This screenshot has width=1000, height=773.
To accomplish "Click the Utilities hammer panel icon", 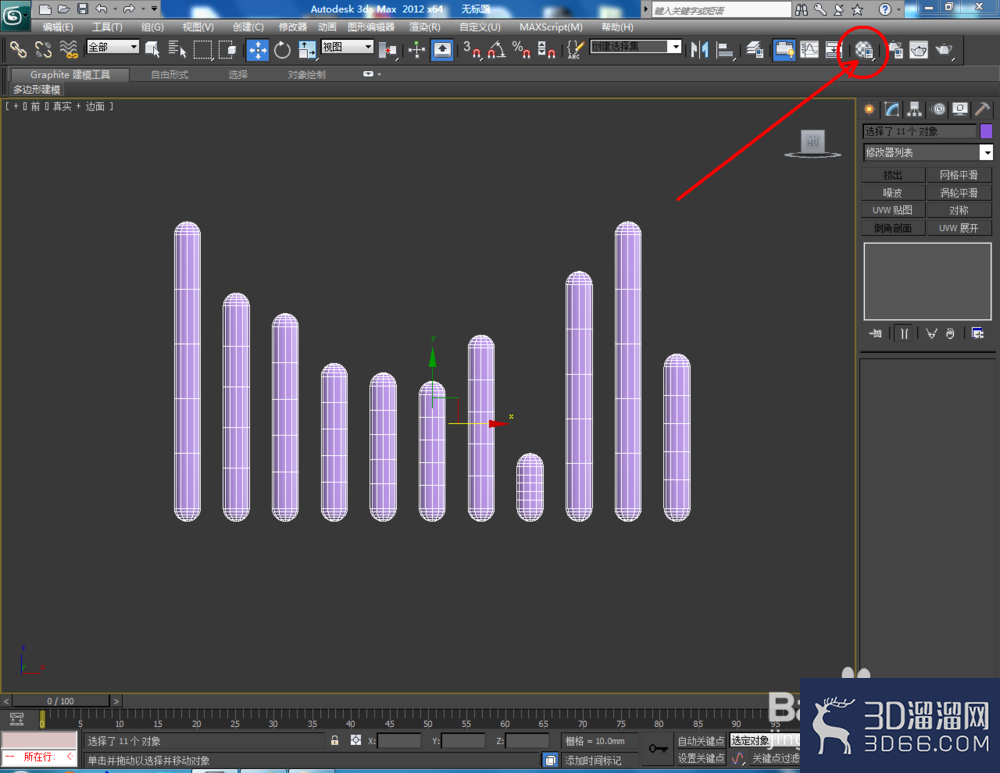I will coord(982,110).
